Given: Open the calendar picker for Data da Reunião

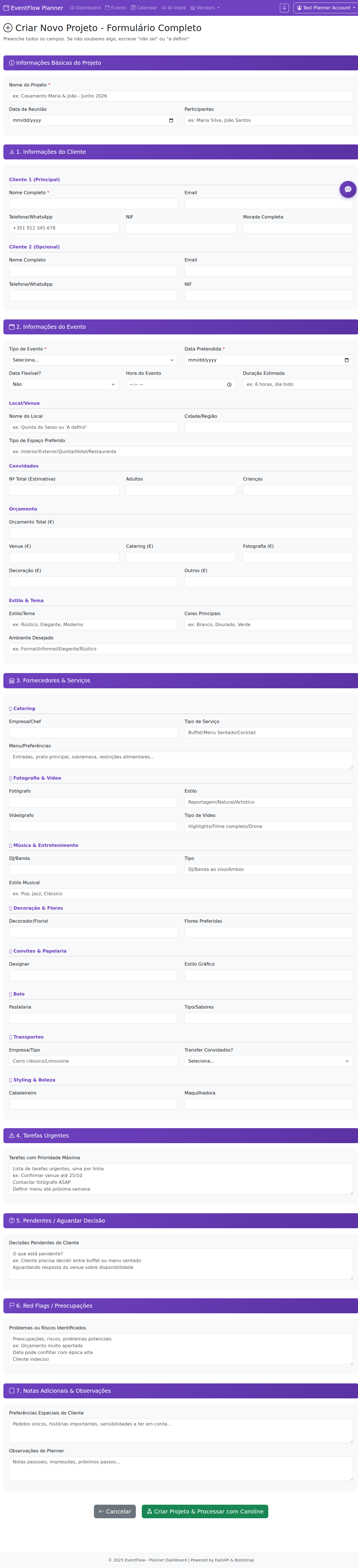Looking at the screenshot, I should [x=171, y=120].
